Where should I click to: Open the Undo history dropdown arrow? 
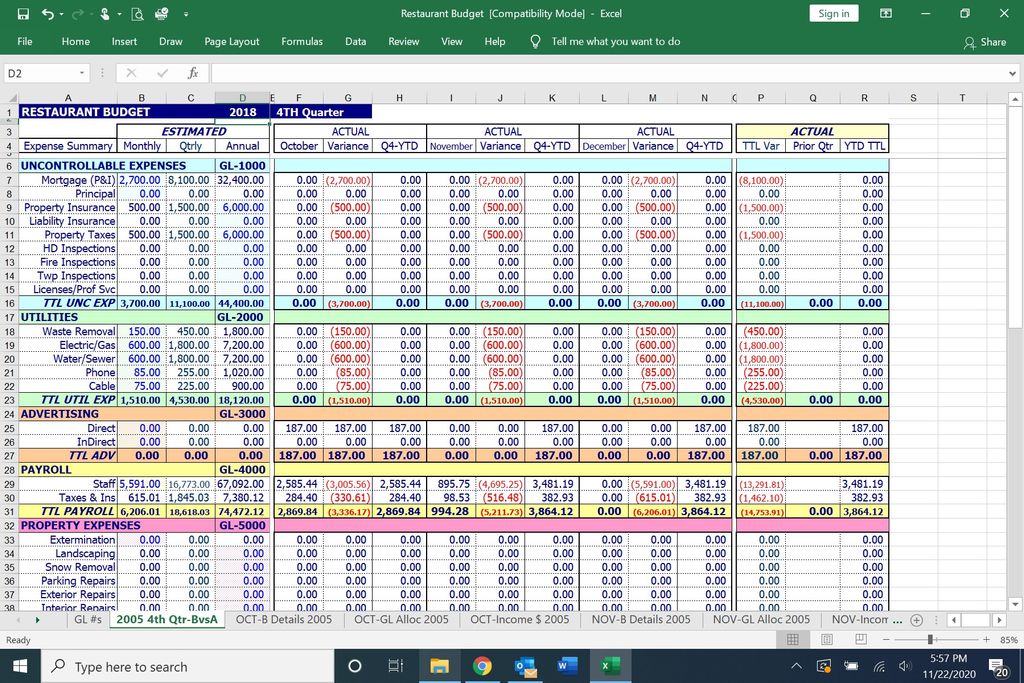point(61,14)
